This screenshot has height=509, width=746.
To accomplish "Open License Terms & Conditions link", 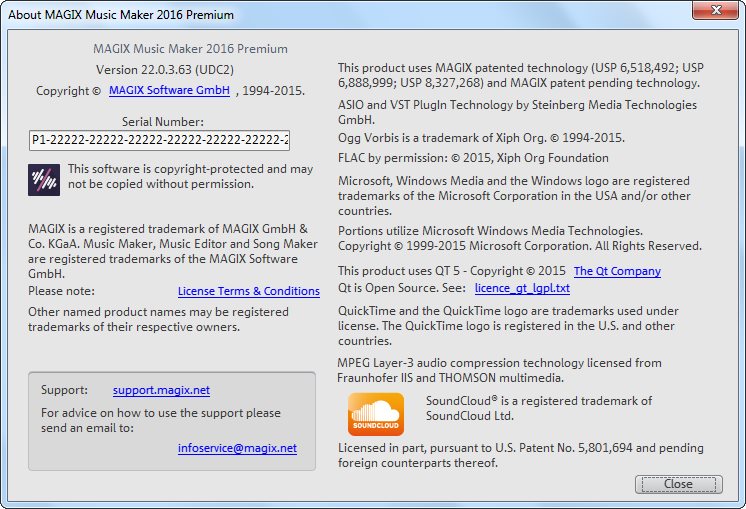I will pyautogui.click(x=249, y=291).
